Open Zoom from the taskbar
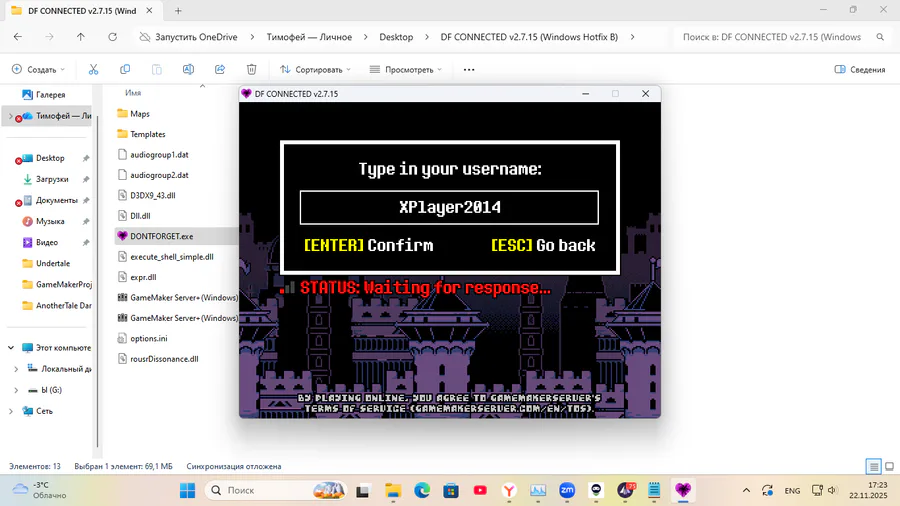The image size is (900, 506). (567, 491)
